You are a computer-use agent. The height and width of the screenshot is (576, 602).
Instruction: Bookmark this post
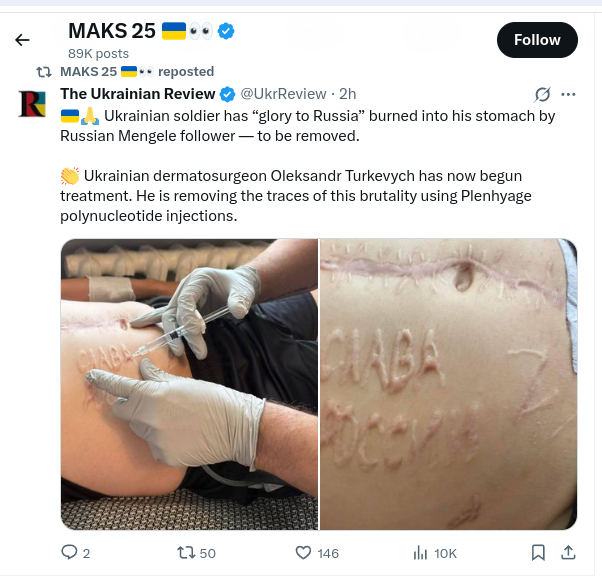coord(538,553)
